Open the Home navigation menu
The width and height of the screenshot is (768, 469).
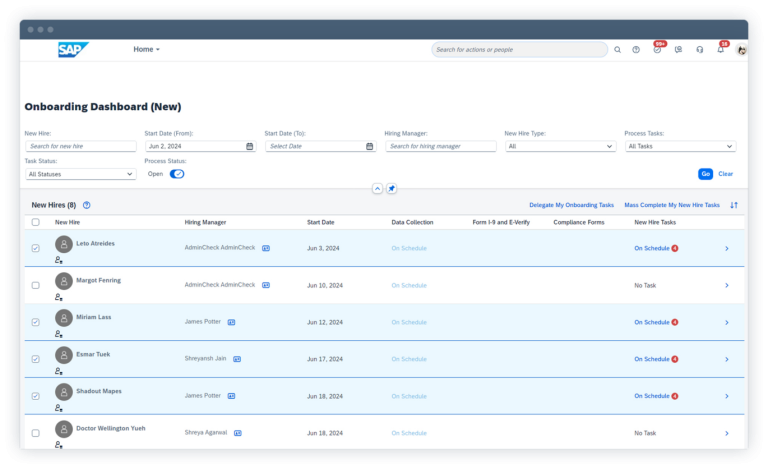point(146,49)
